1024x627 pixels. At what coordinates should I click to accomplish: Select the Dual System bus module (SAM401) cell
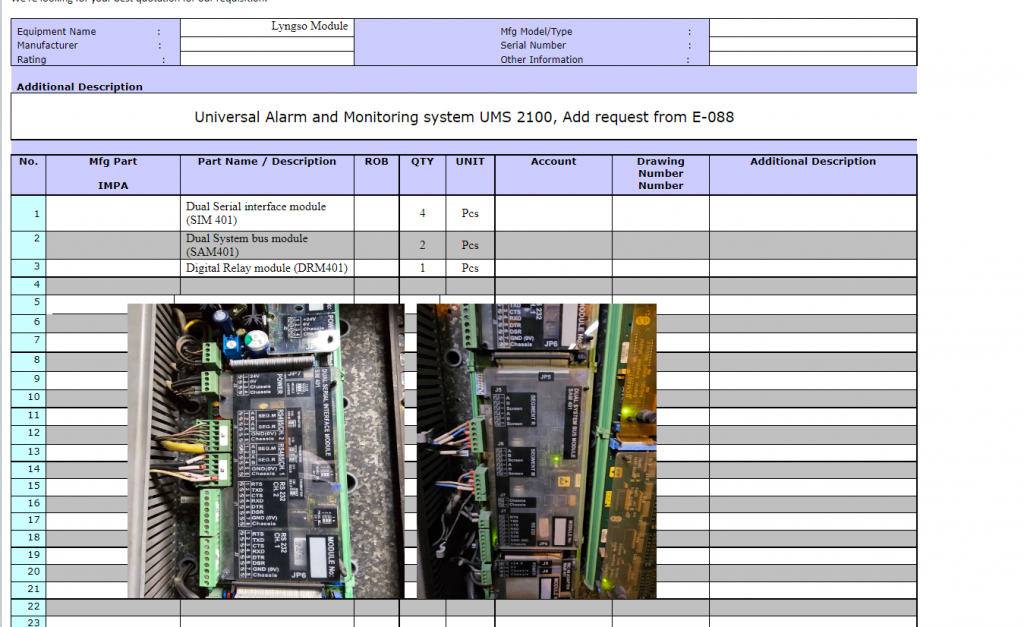coord(267,245)
